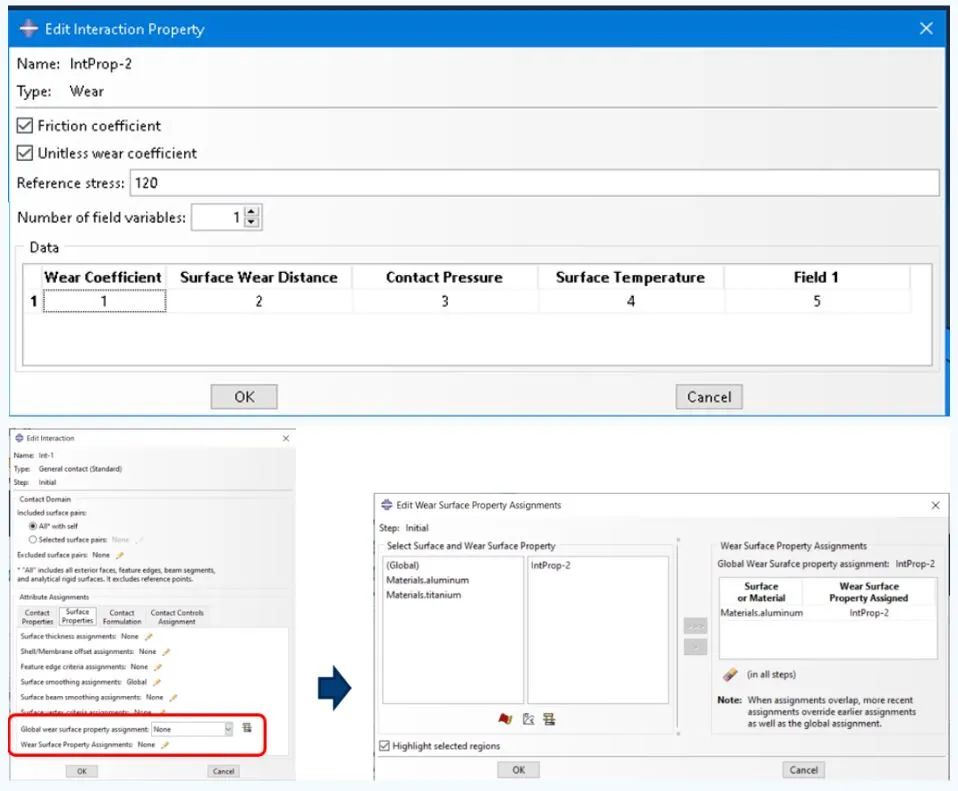Toggle Highlight selected regions checkbox
958x791 pixels.
point(384,746)
